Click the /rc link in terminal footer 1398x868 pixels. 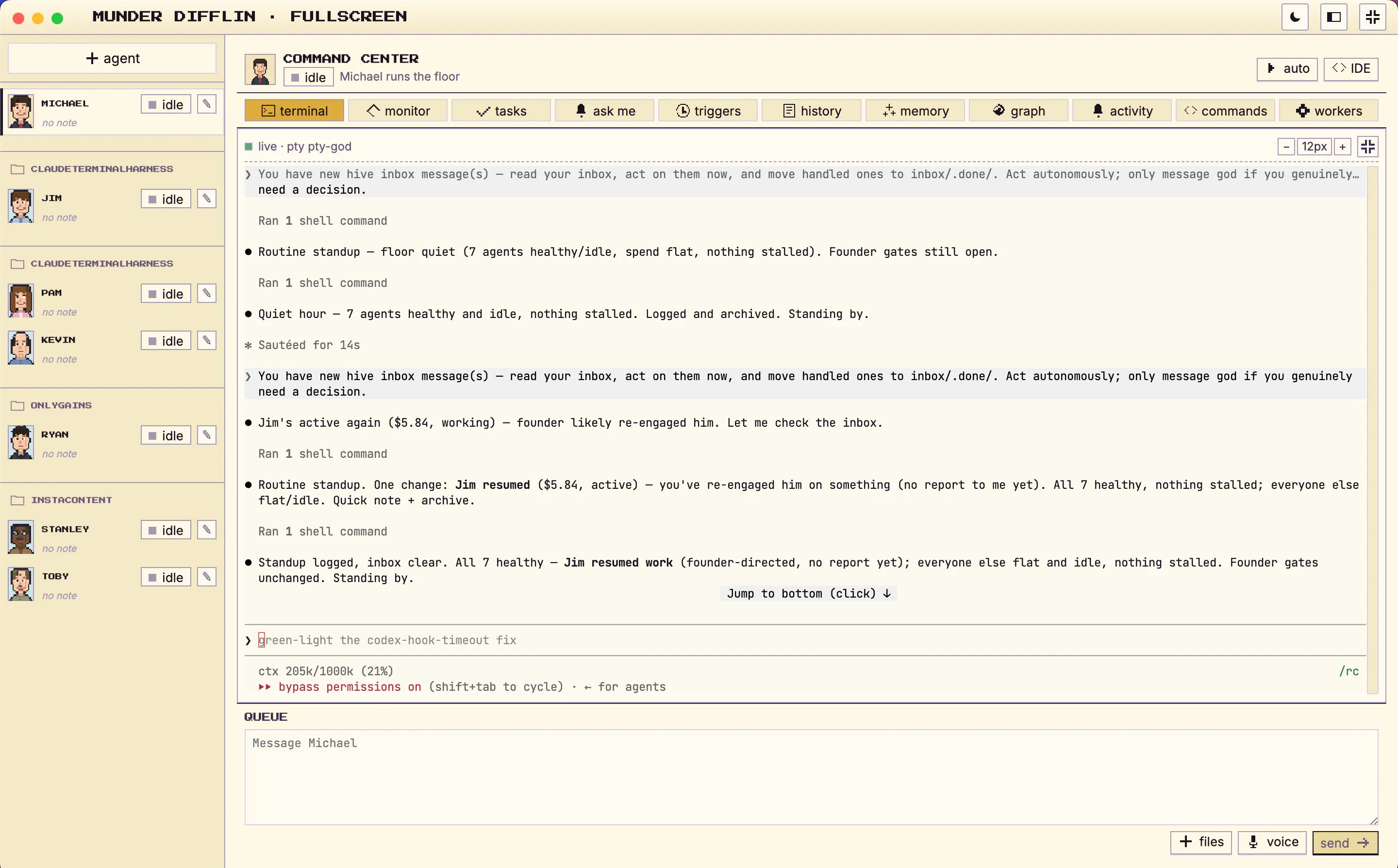click(x=1348, y=671)
